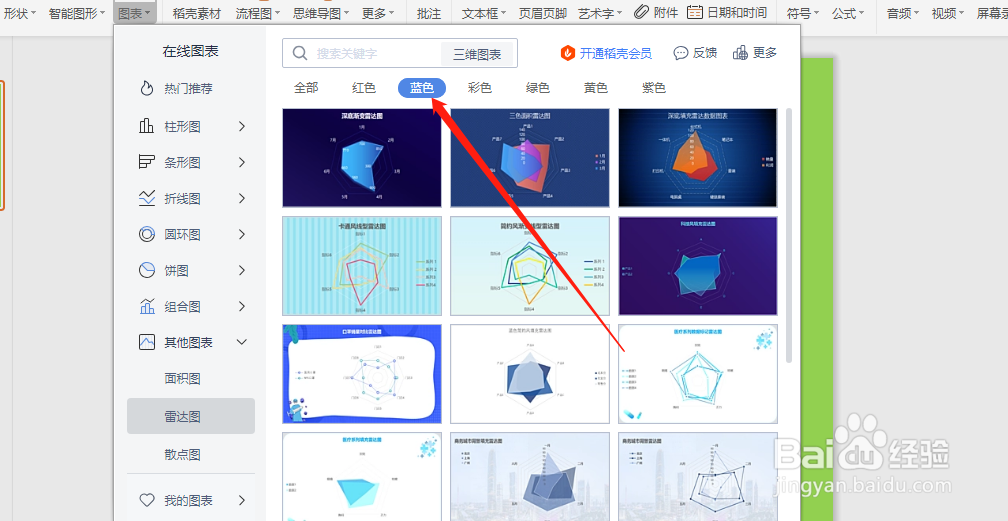Viewport: 1008px width, 521px height.
Task: Click the 柱形图 bar chart icon
Action: 147,126
